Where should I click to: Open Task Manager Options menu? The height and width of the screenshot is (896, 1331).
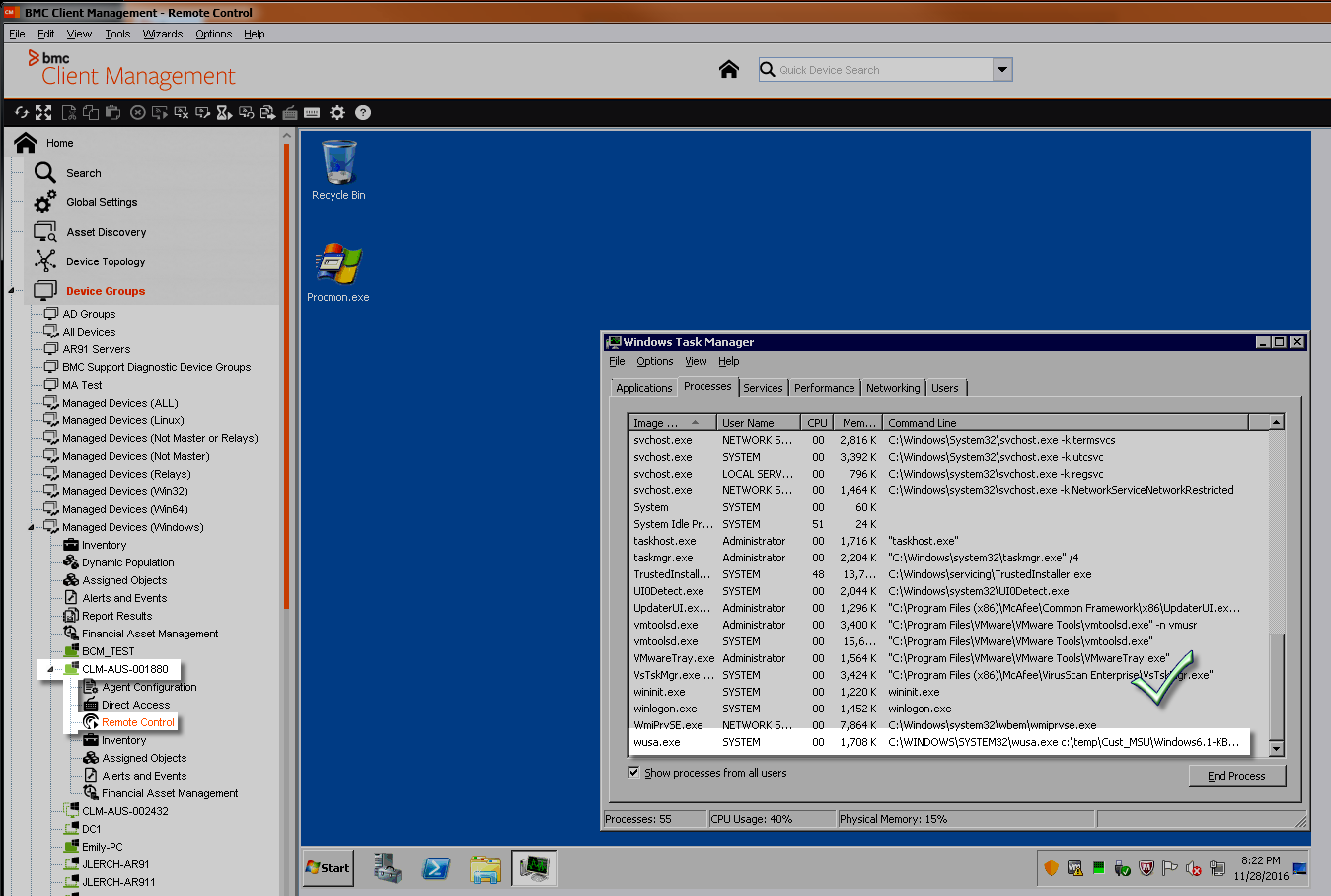pos(654,361)
